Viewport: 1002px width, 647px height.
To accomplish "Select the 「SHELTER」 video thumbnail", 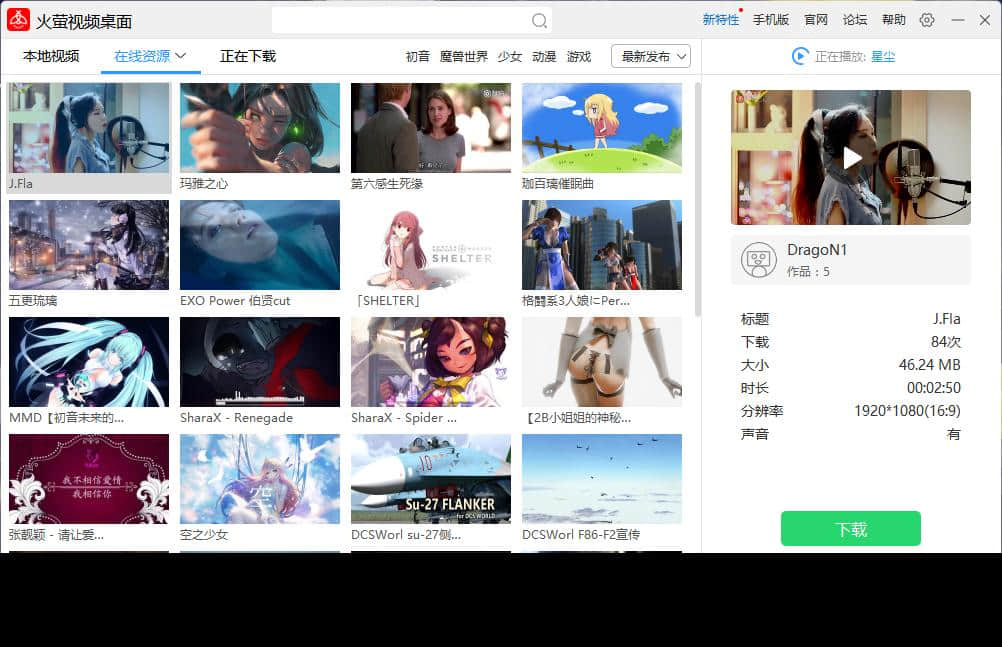I will [431, 245].
